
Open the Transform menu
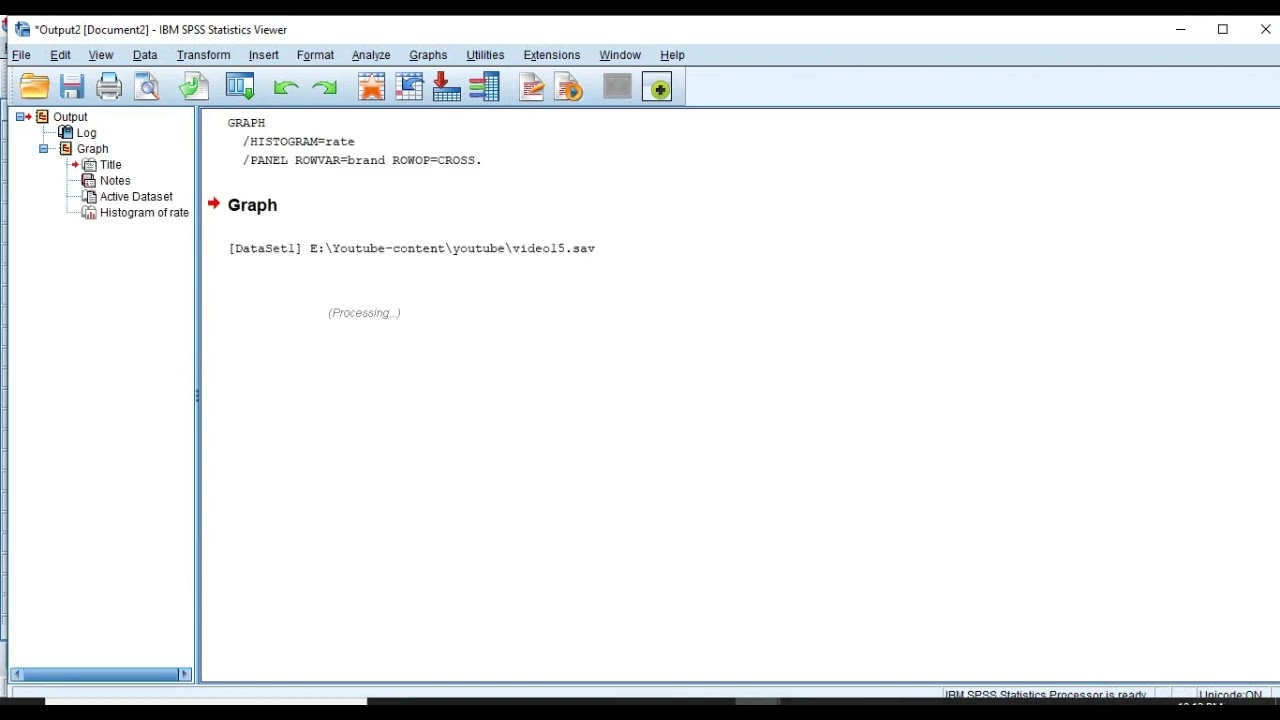pos(203,55)
